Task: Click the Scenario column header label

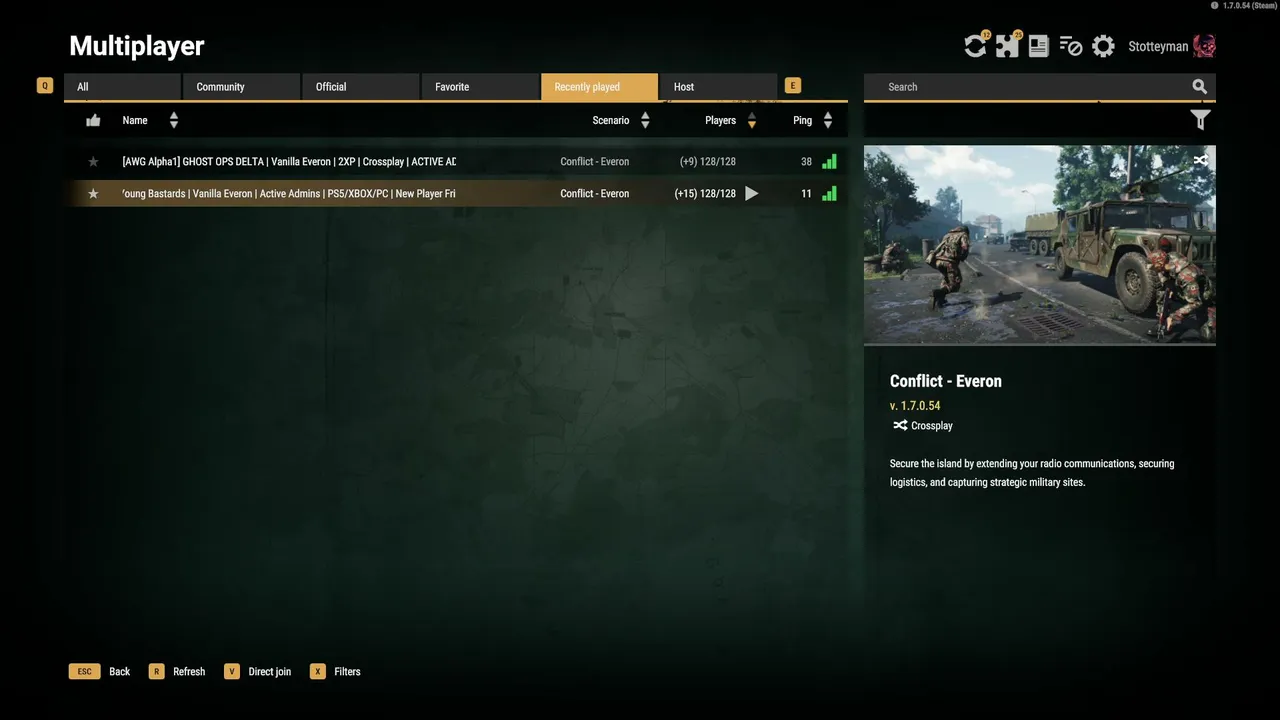Action: [x=611, y=121]
